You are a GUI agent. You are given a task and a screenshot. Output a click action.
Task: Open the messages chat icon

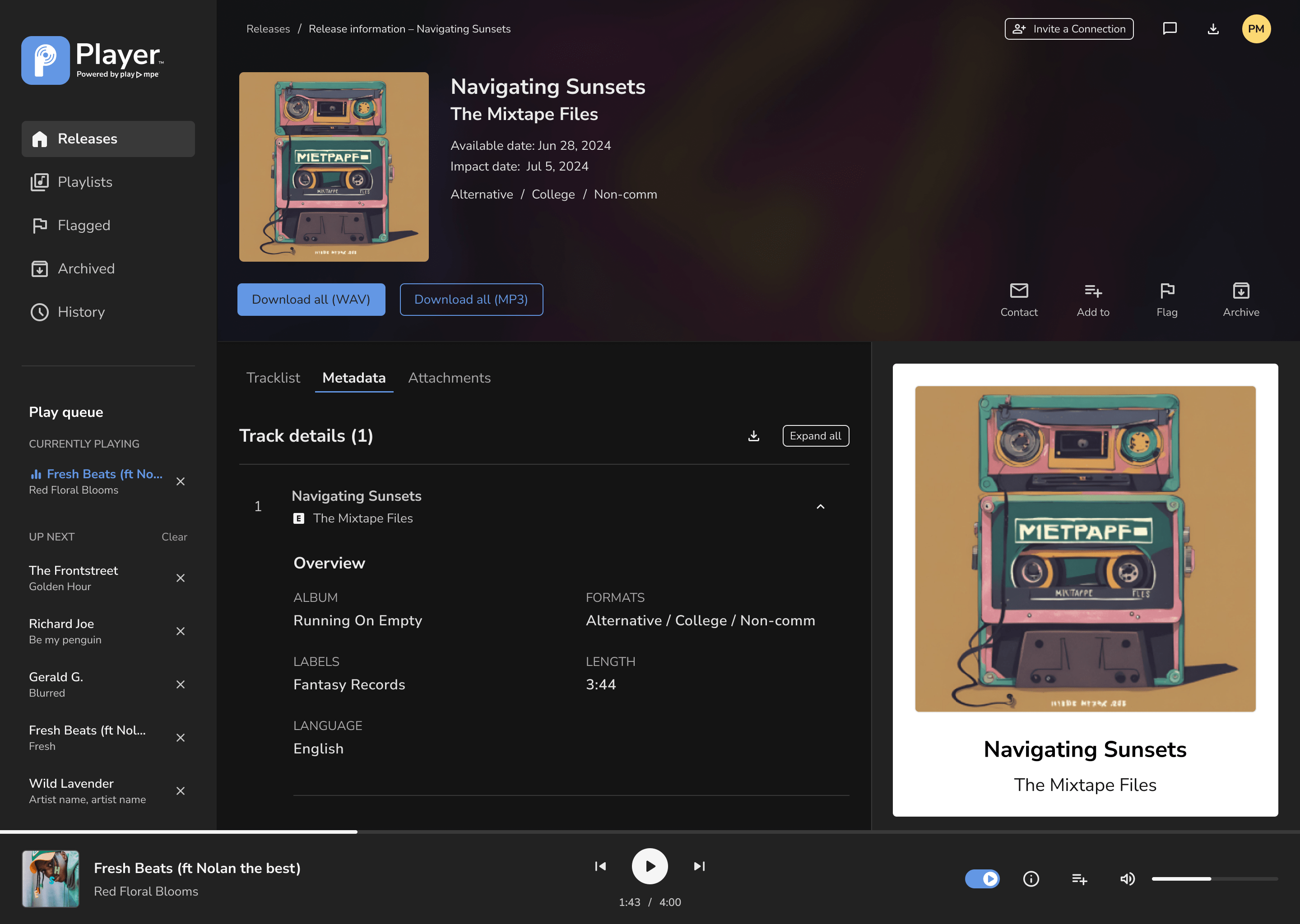coord(1169,28)
